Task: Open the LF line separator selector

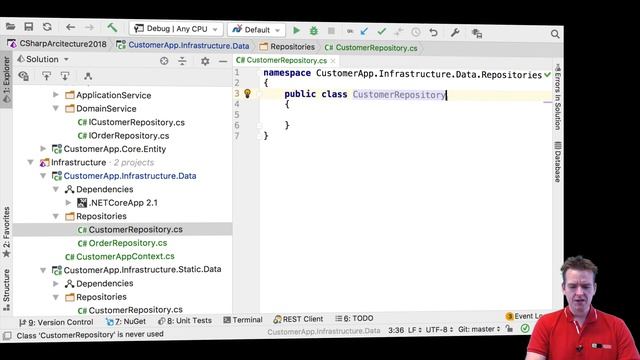Action: click(414, 330)
